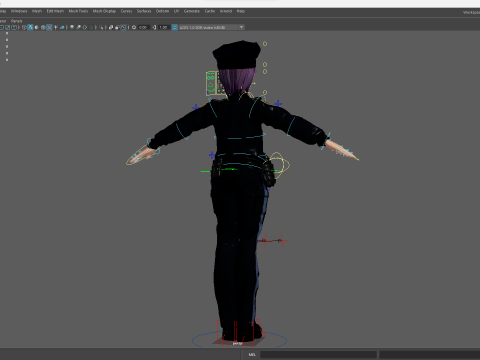Open the Help menu
This screenshot has width=480, height=360.
(241, 11)
